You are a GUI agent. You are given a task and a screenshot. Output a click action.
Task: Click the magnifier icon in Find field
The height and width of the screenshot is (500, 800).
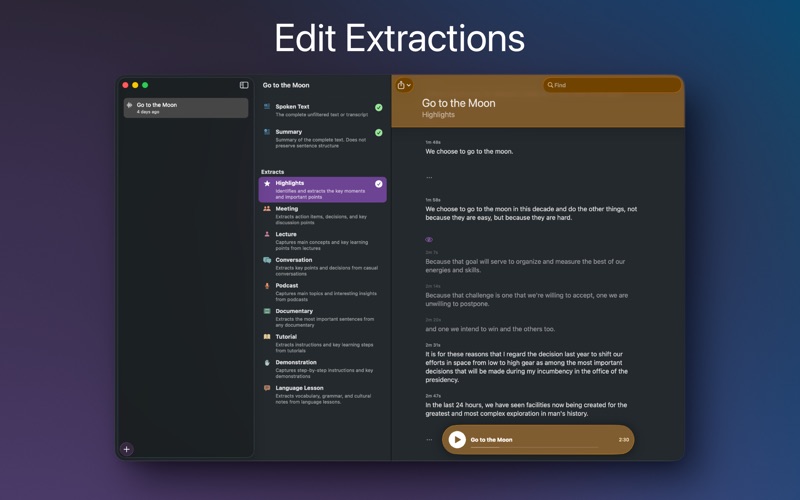[x=550, y=85]
